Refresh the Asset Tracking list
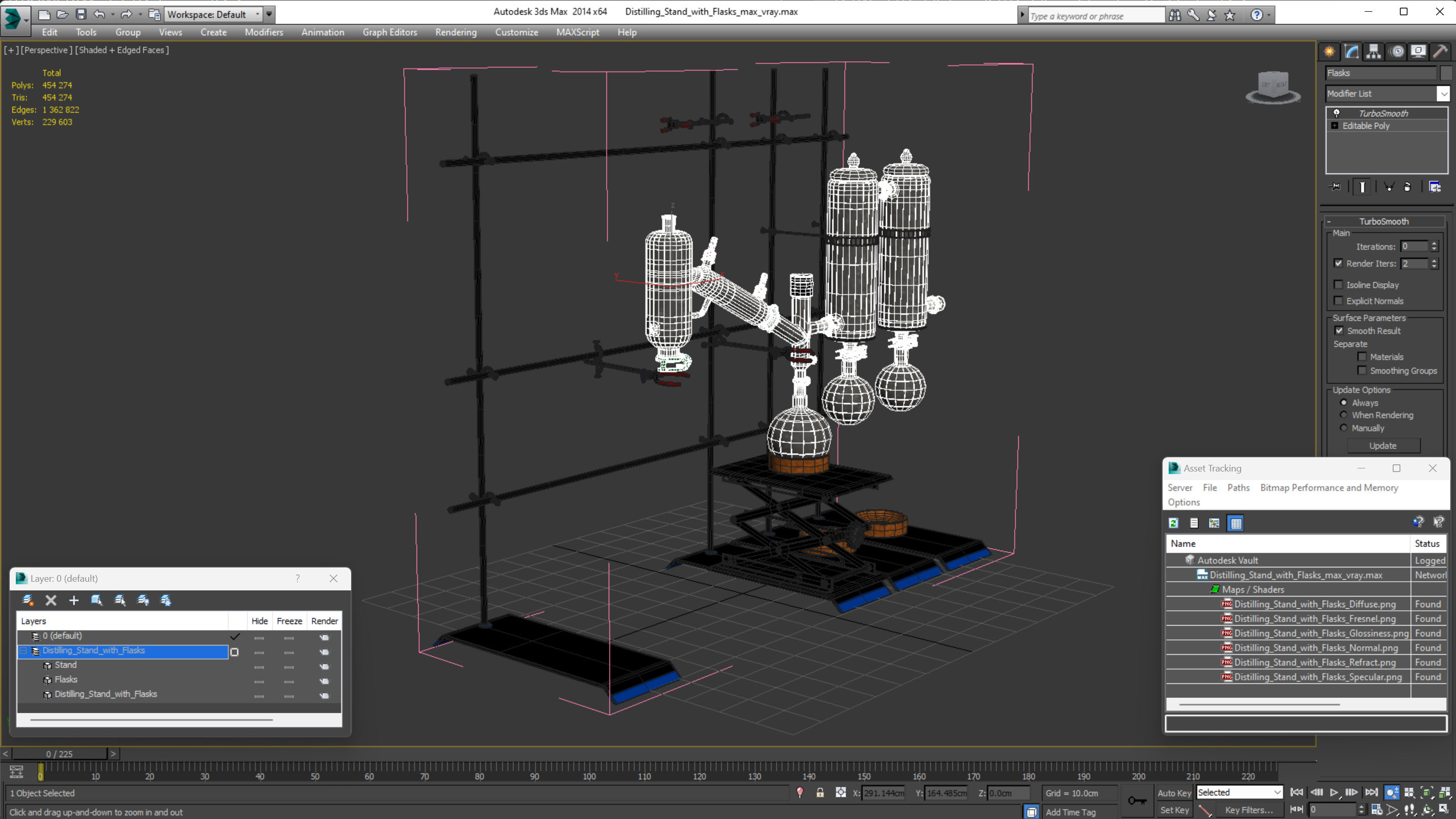The height and width of the screenshot is (819, 1456). pos(1173,523)
